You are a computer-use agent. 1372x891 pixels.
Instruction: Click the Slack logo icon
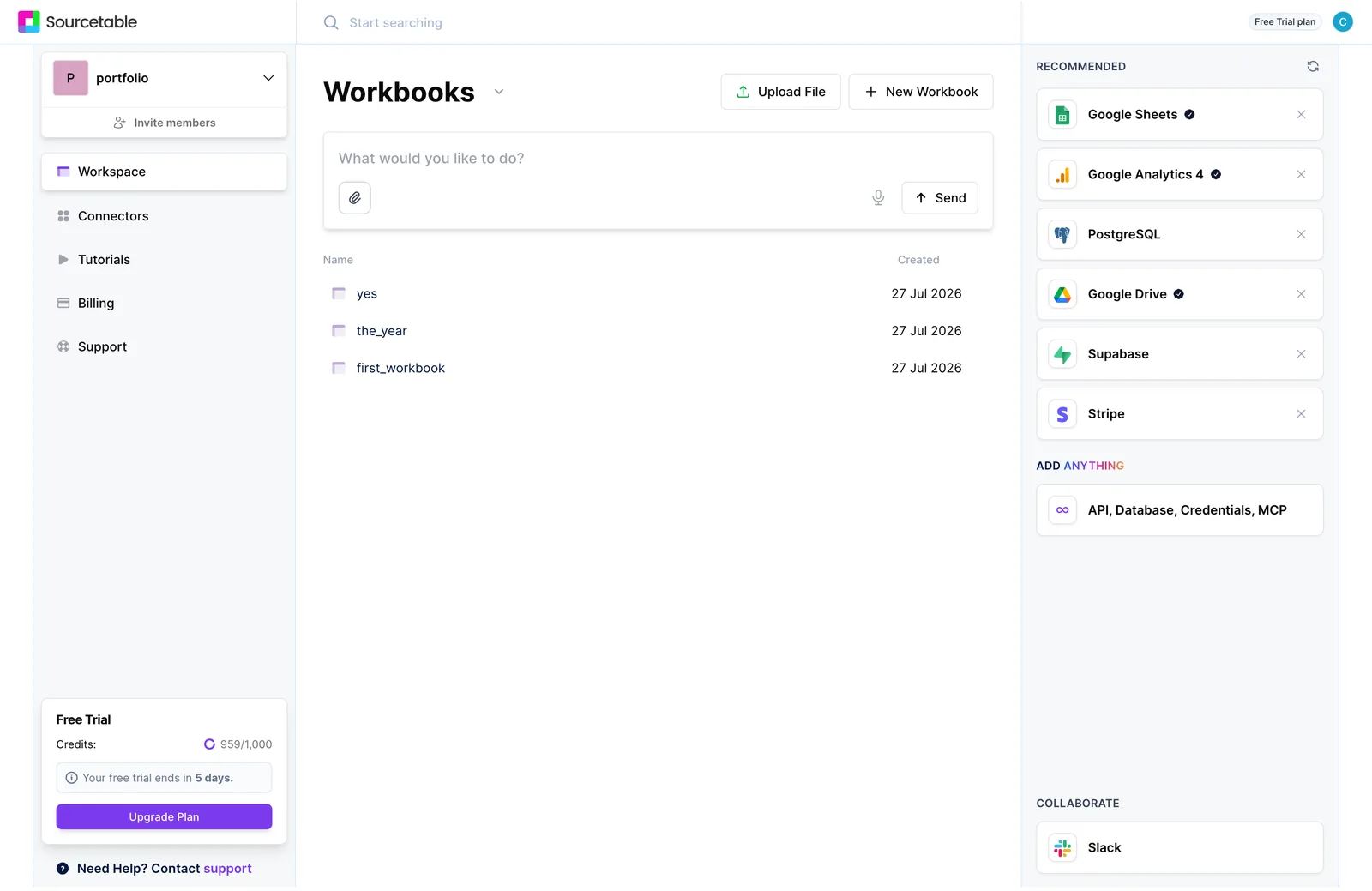click(1062, 848)
